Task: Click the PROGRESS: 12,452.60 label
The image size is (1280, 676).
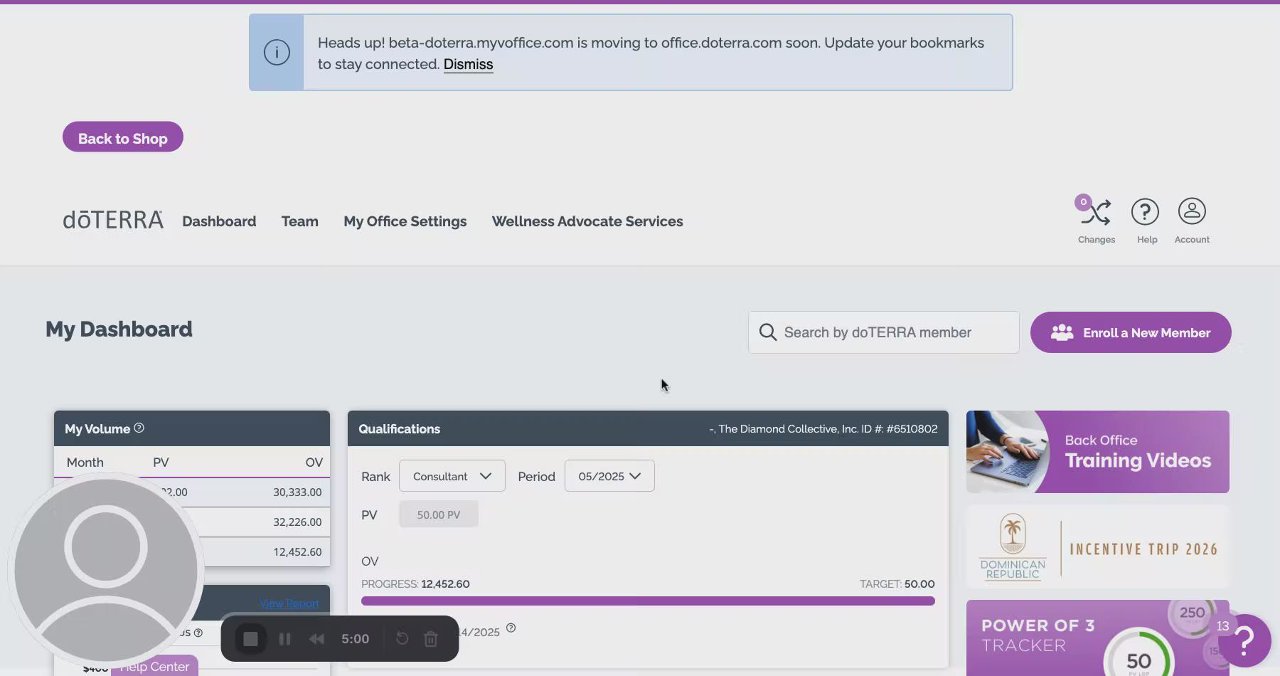Action: point(415,584)
